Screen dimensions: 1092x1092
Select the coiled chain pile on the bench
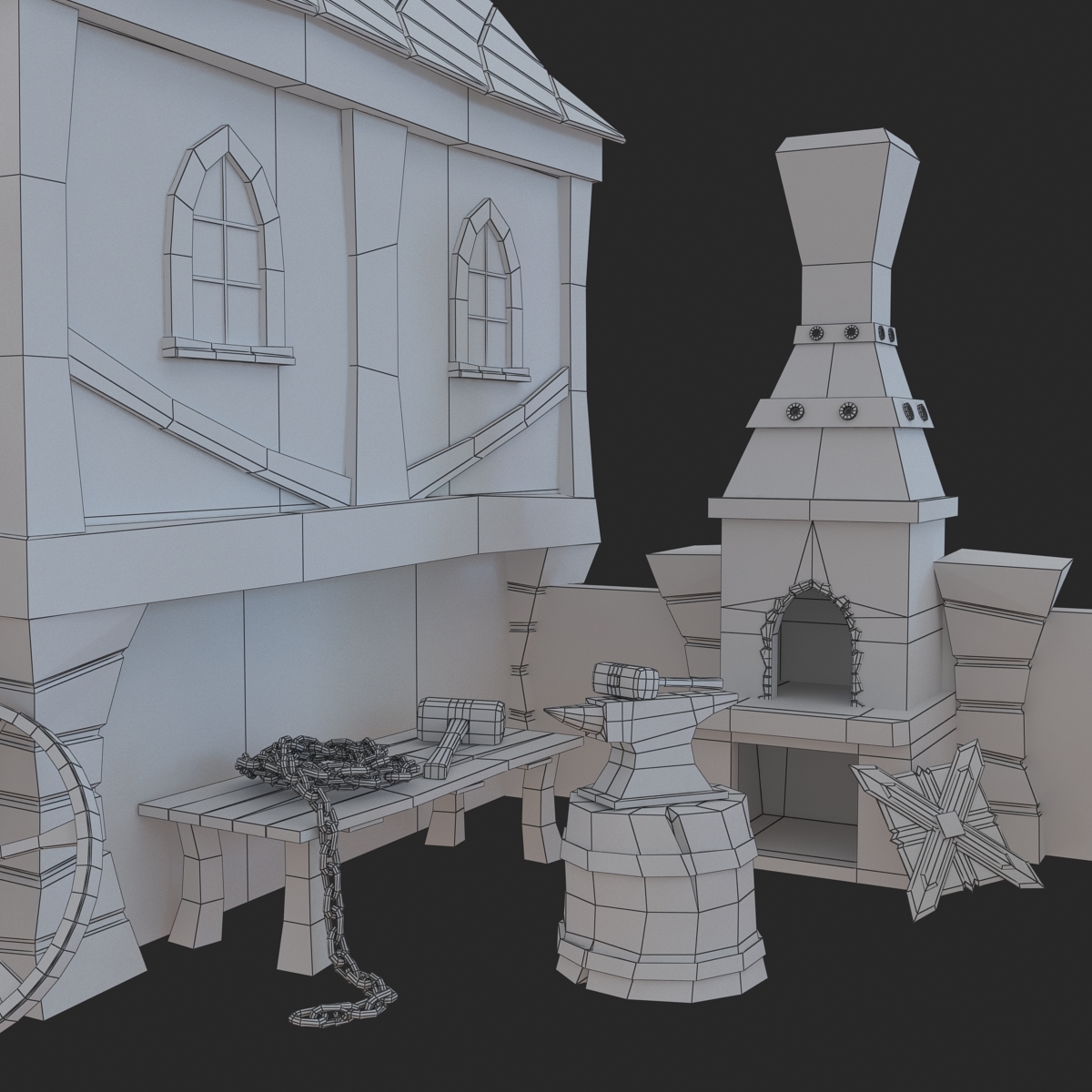point(318,761)
